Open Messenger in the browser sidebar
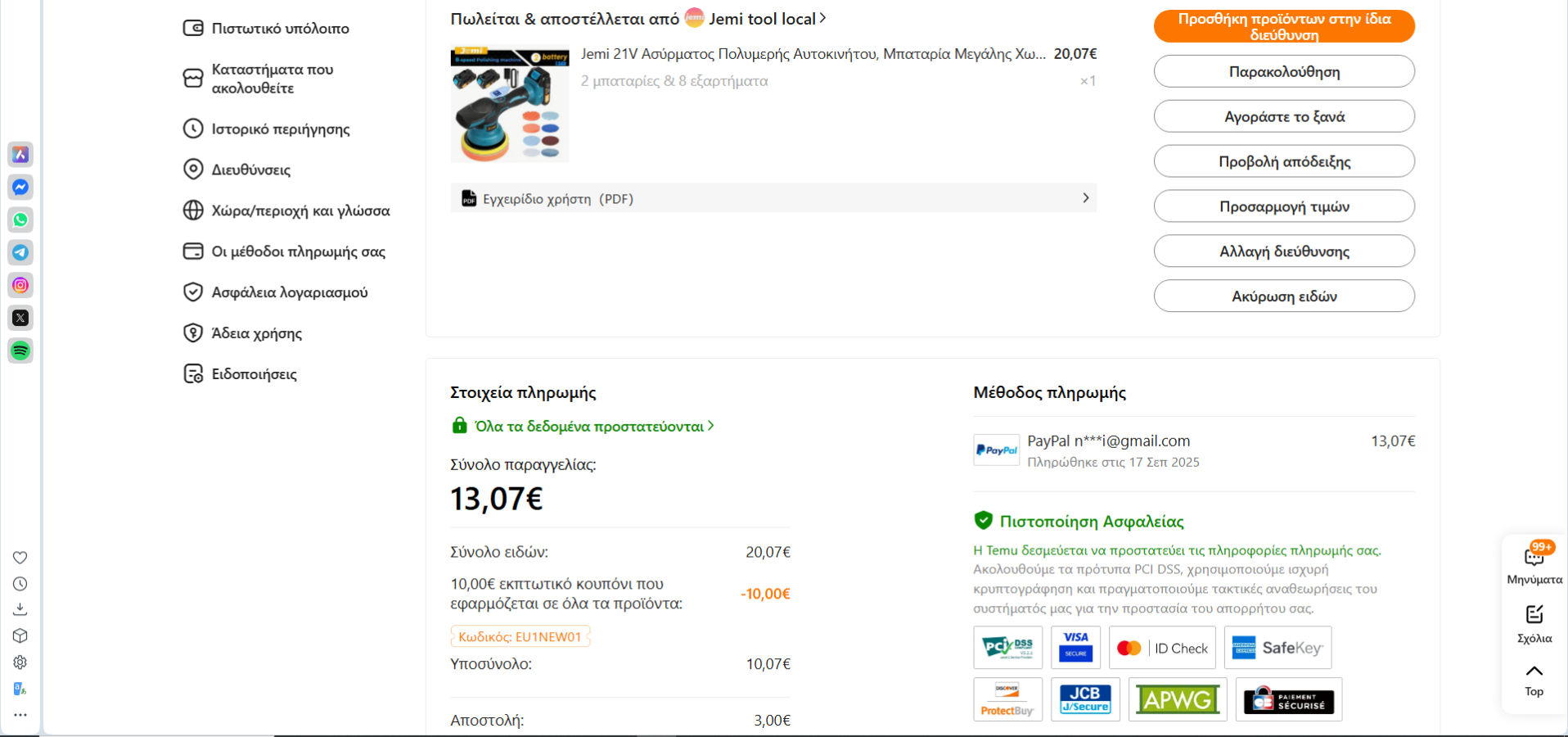 pyautogui.click(x=20, y=188)
